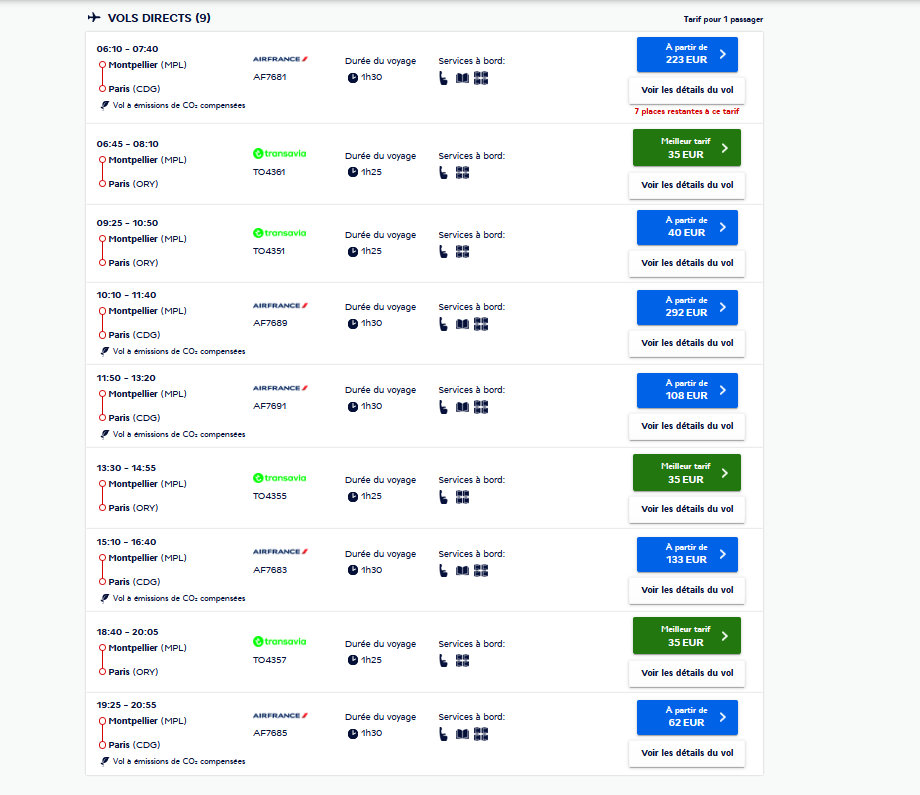
Task: Open the 292 EUR fare chevron on AF7689
Action: pos(723,307)
